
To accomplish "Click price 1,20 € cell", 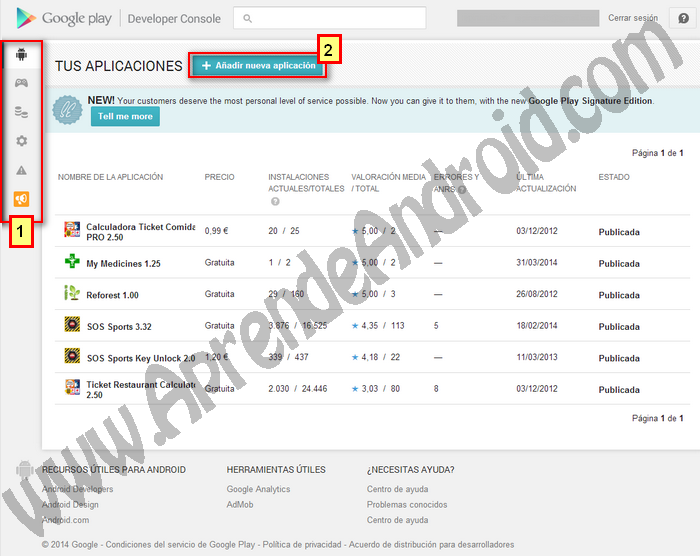I will (216, 357).
